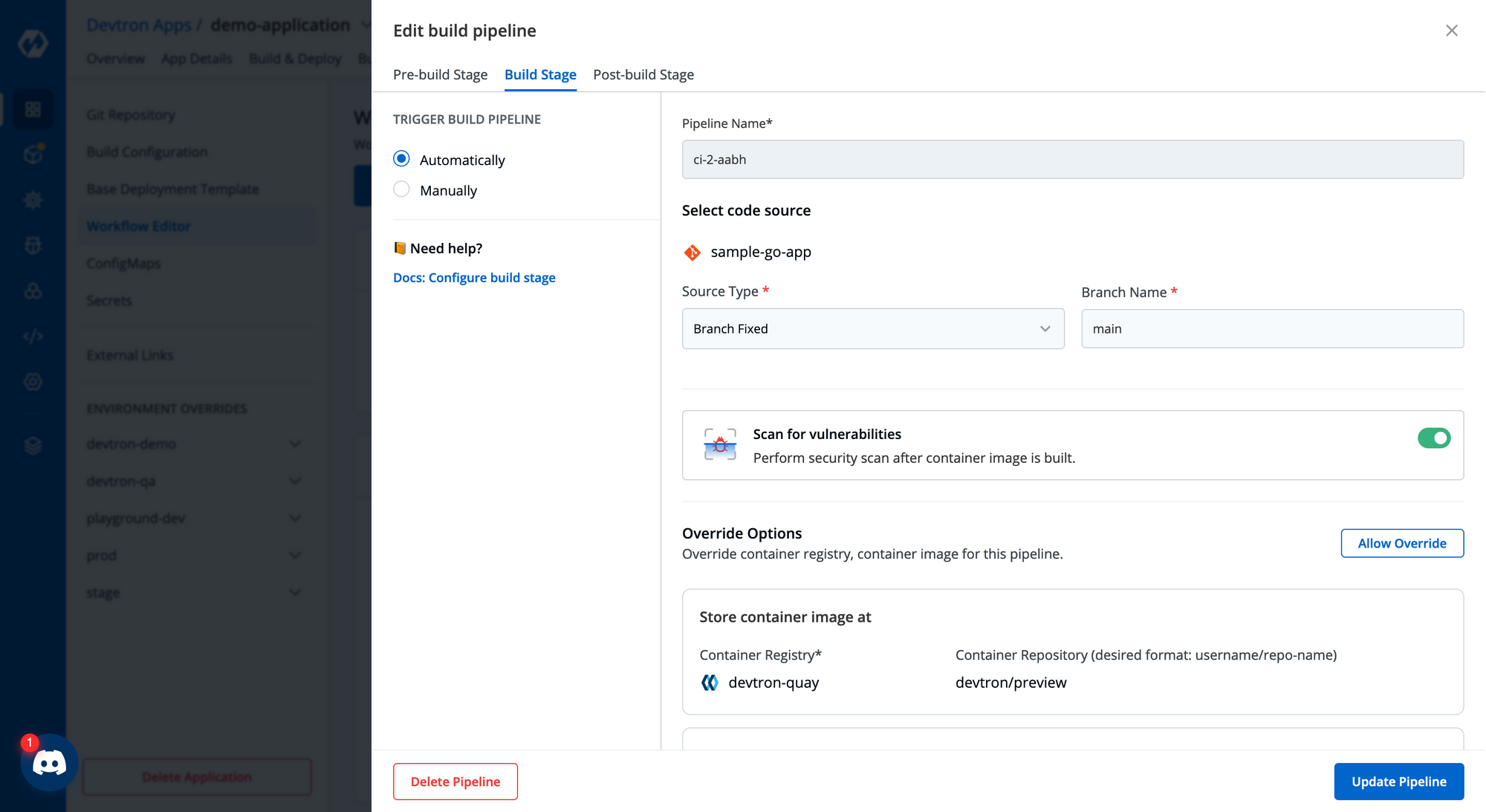
Task: Click the demo-application title
Action: point(280,25)
